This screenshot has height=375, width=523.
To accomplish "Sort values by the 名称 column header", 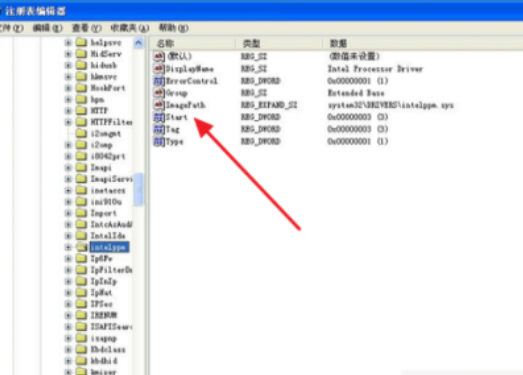I will (x=193, y=43).
